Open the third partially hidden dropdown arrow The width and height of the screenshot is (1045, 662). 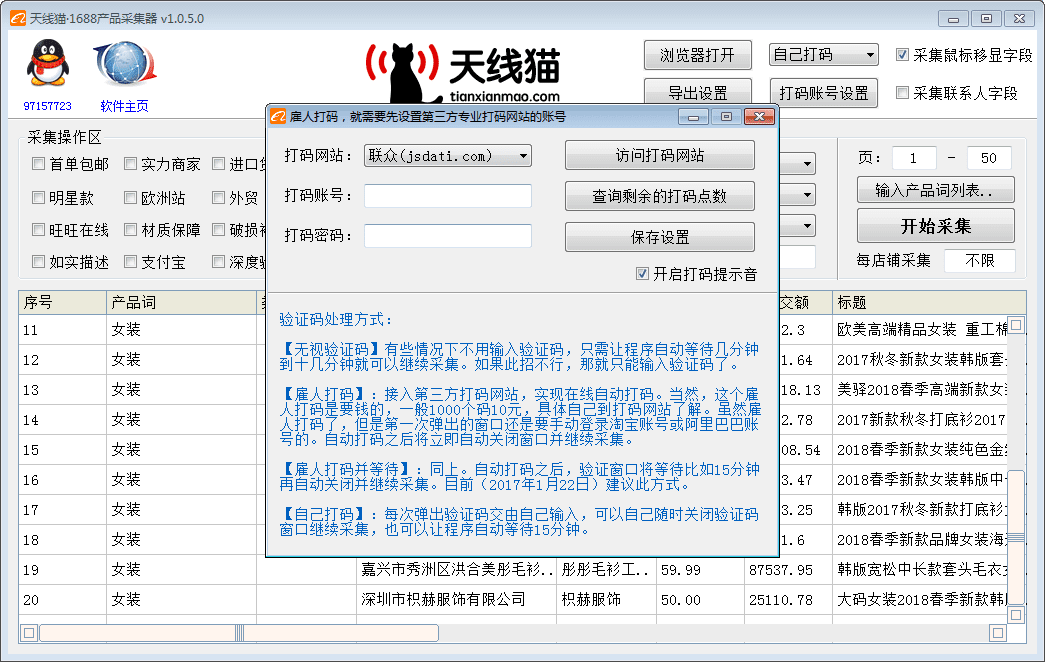(806, 225)
